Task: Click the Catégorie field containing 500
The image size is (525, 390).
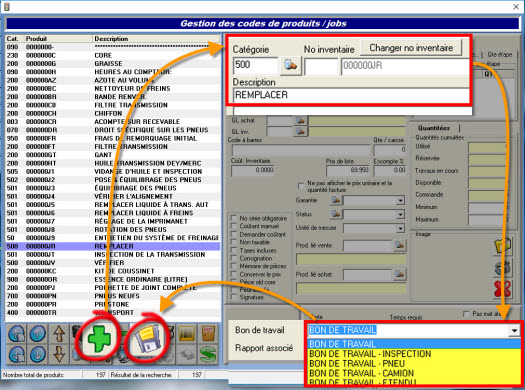Action: coord(255,65)
